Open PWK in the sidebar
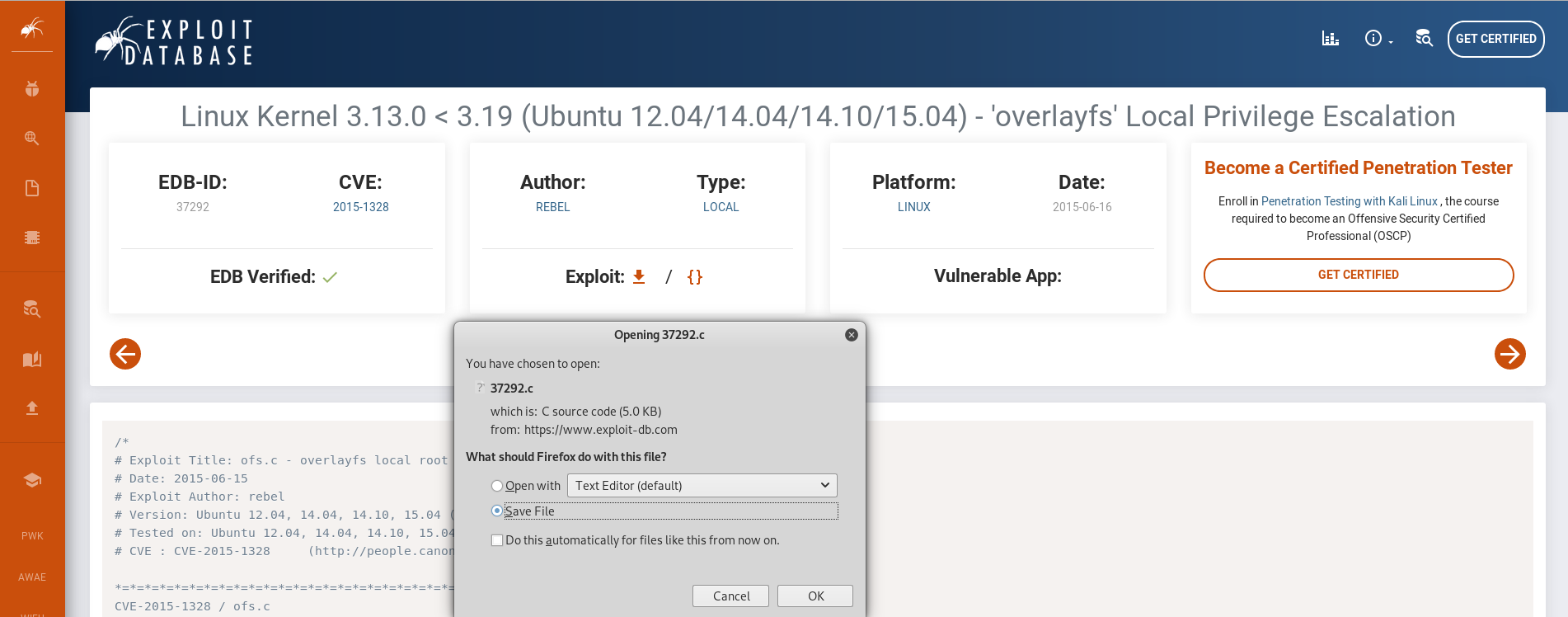Viewport: 1568px width, 617px height. click(x=32, y=536)
